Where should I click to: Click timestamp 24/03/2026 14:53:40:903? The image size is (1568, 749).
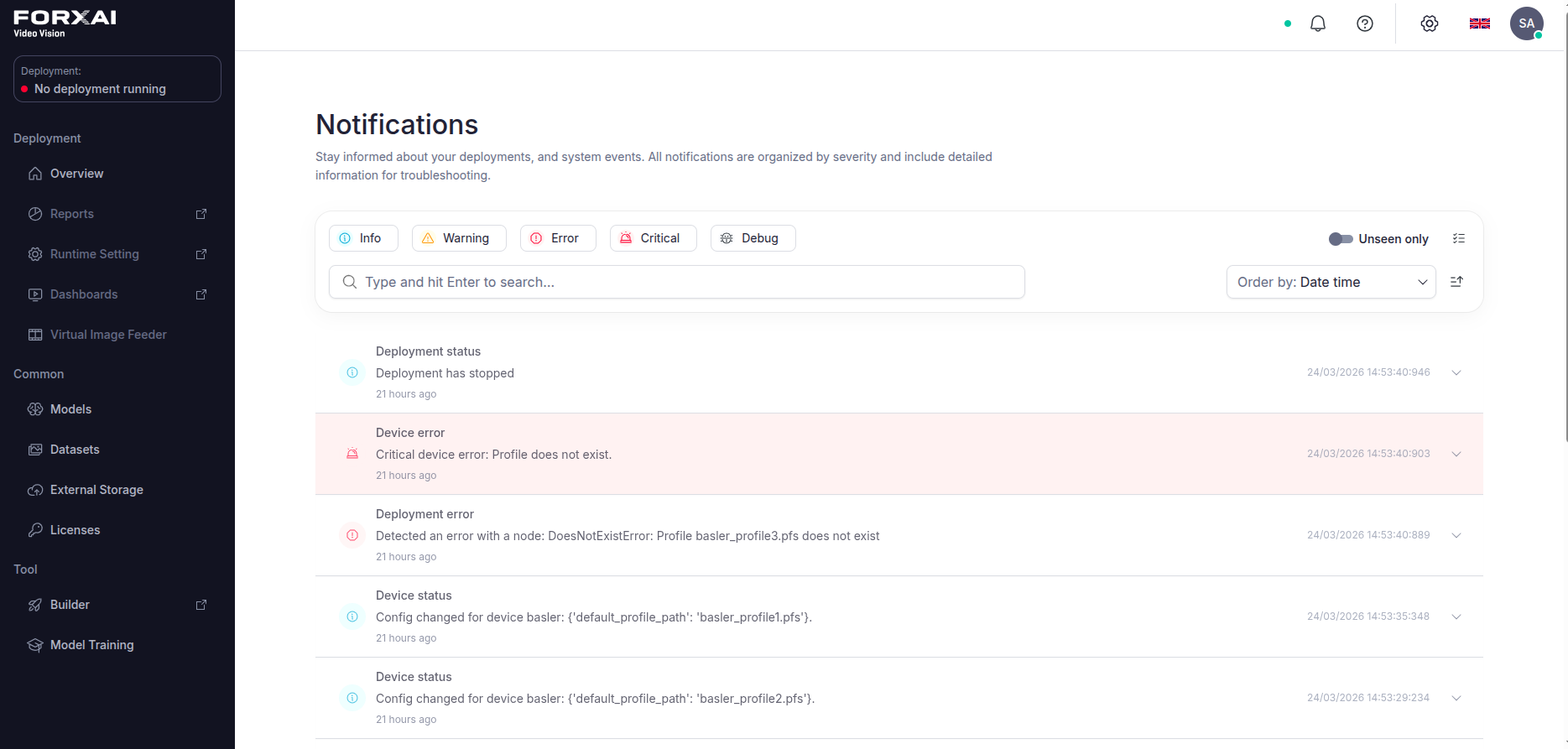[1368, 454]
